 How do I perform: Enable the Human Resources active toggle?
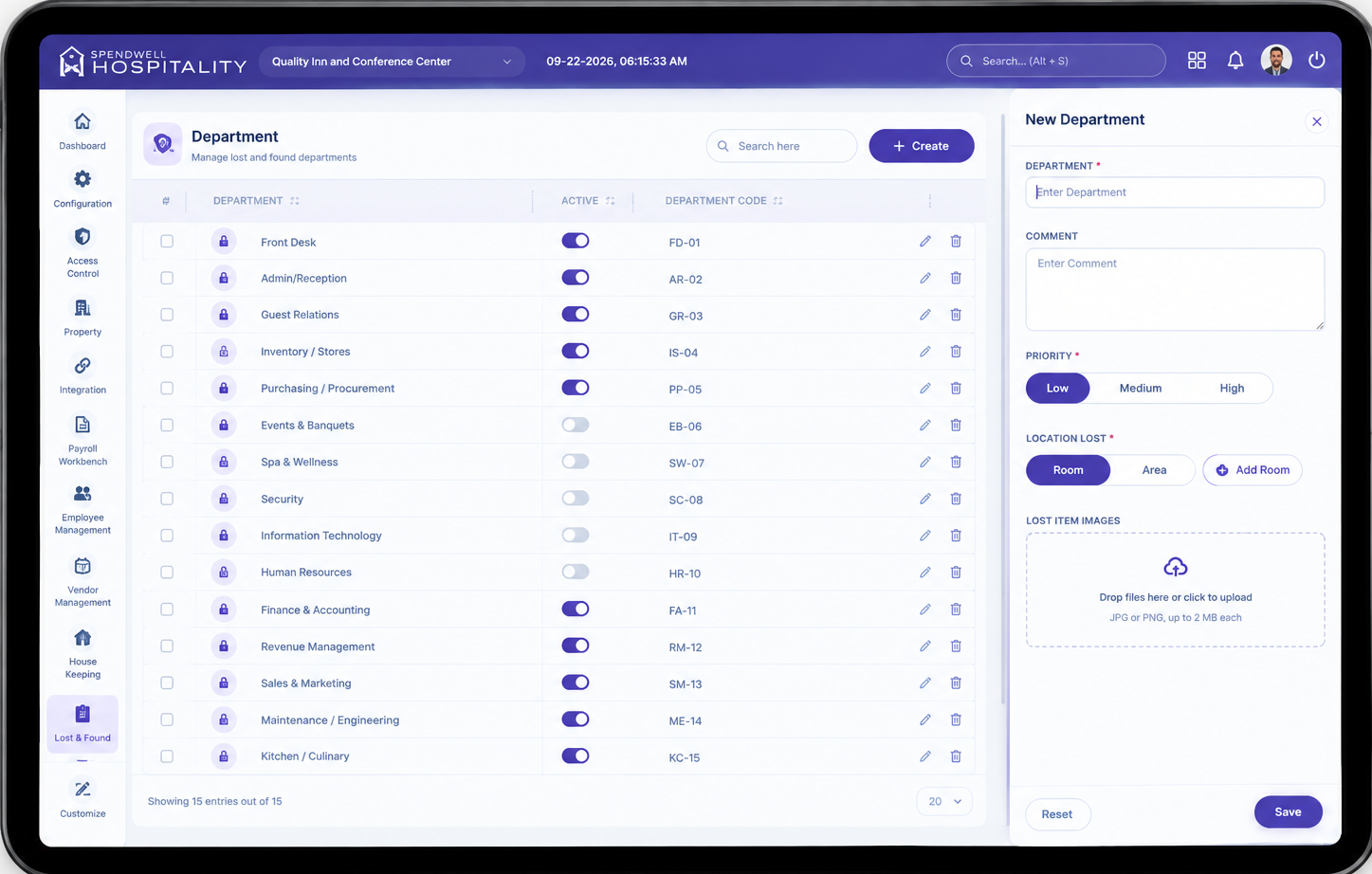click(x=576, y=572)
